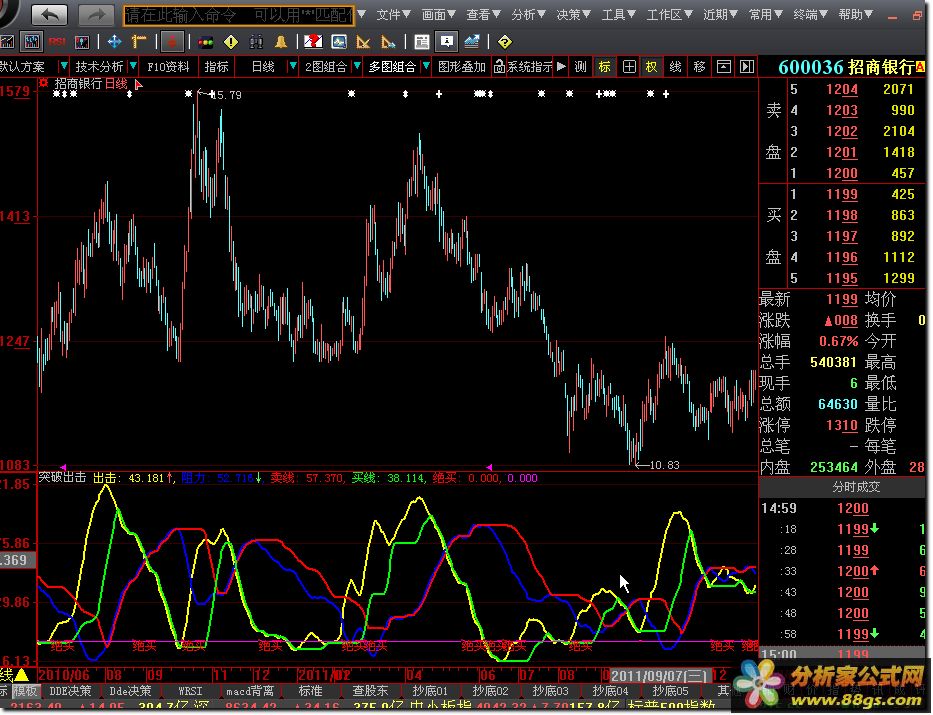Toggle the 测 measure button

point(581,67)
